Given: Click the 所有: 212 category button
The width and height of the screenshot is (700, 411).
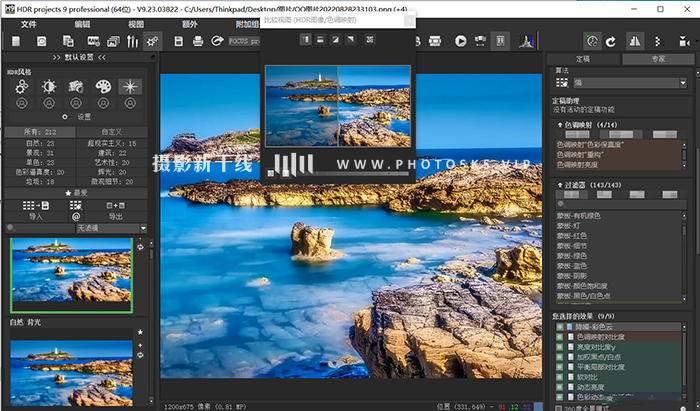Looking at the screenshot, I should (40, 132).
